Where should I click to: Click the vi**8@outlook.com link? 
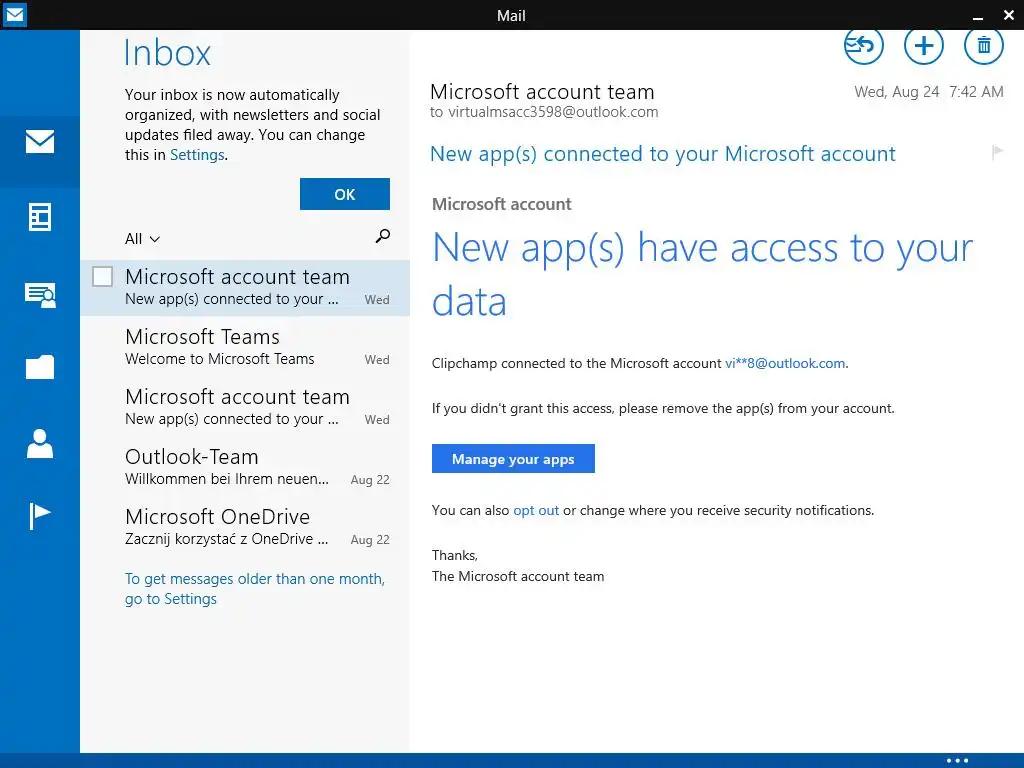(x=785, y=363)
